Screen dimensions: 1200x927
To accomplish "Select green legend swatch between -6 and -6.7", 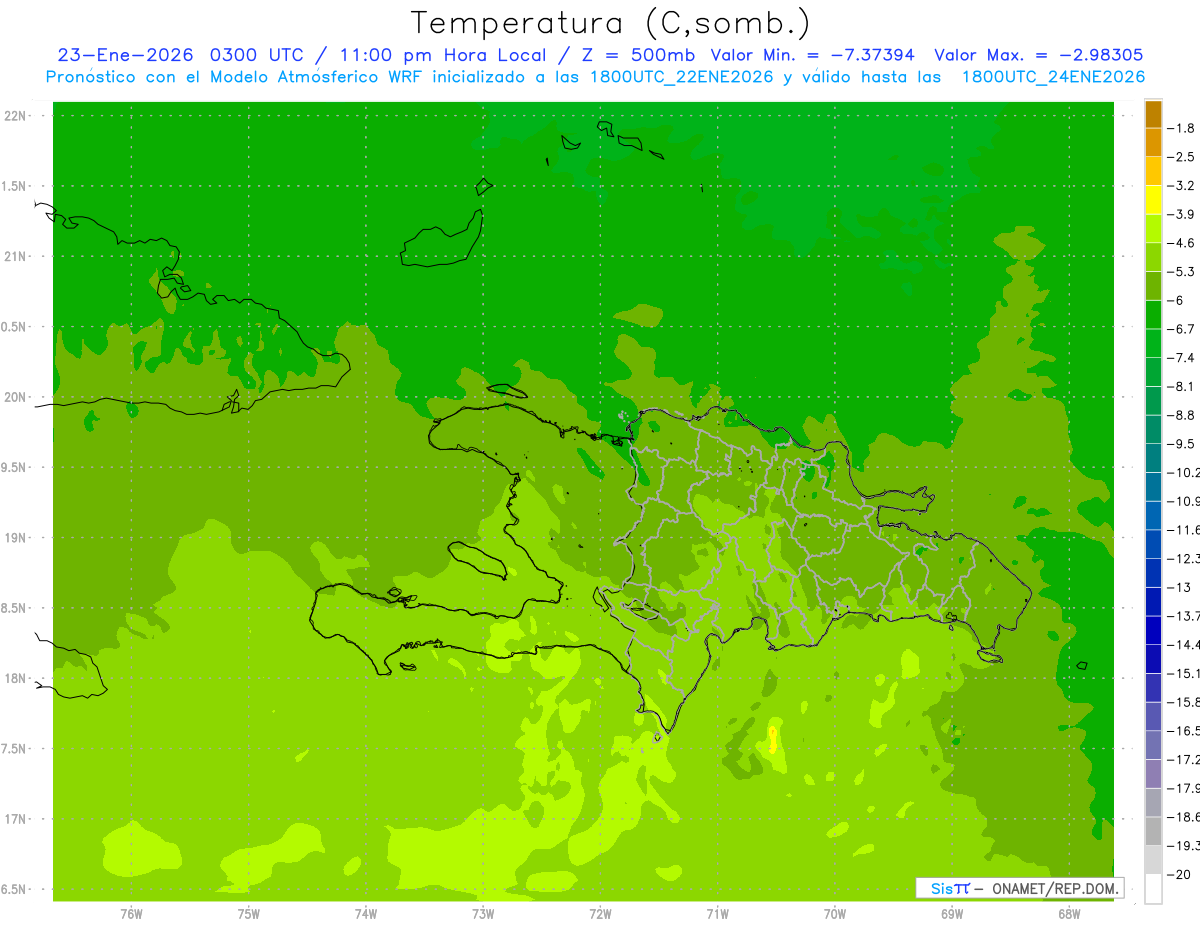I will (x=1153, y=315).
